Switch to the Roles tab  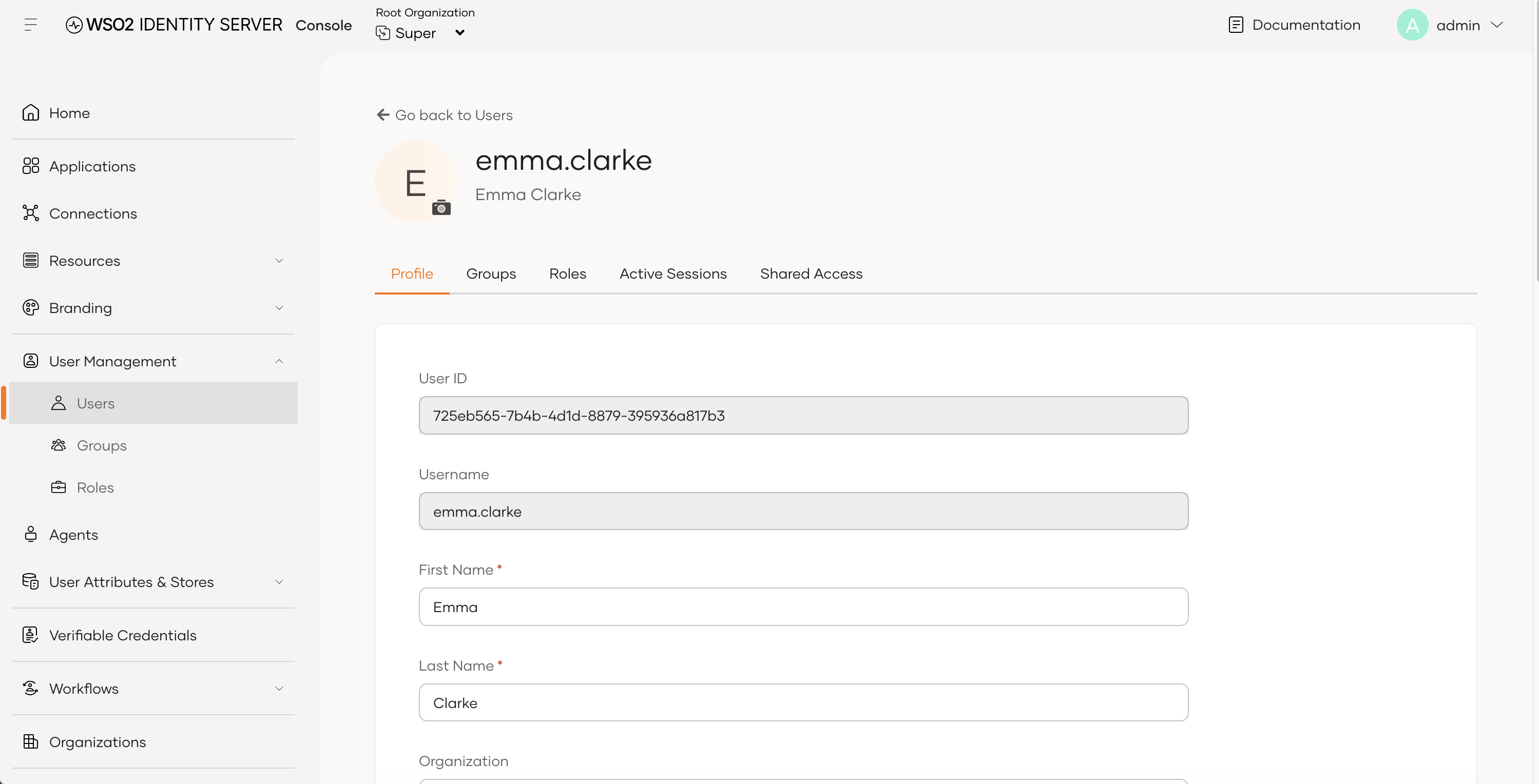[568, 273]
